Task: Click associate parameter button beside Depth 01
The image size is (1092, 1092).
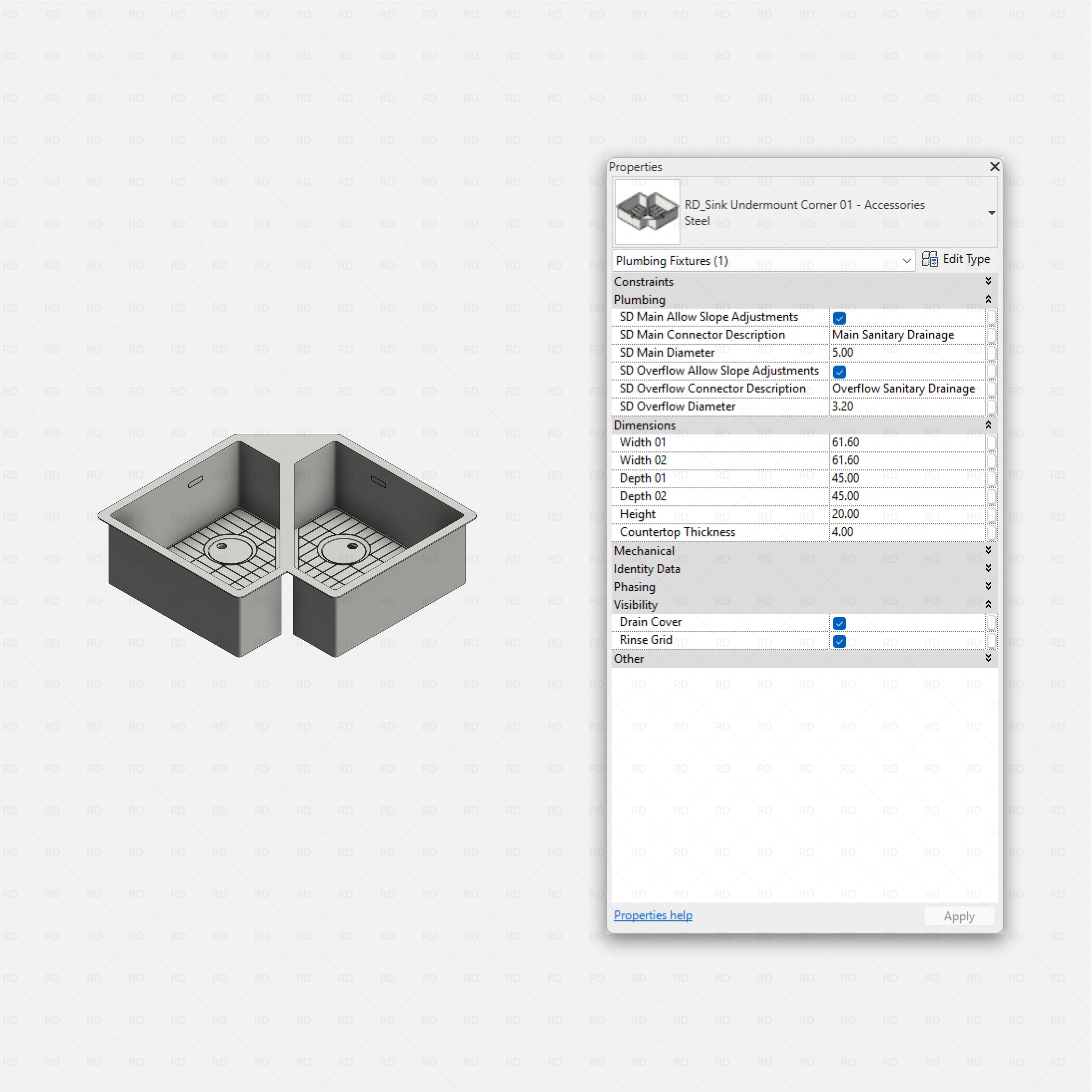Action: click(993, 478)
